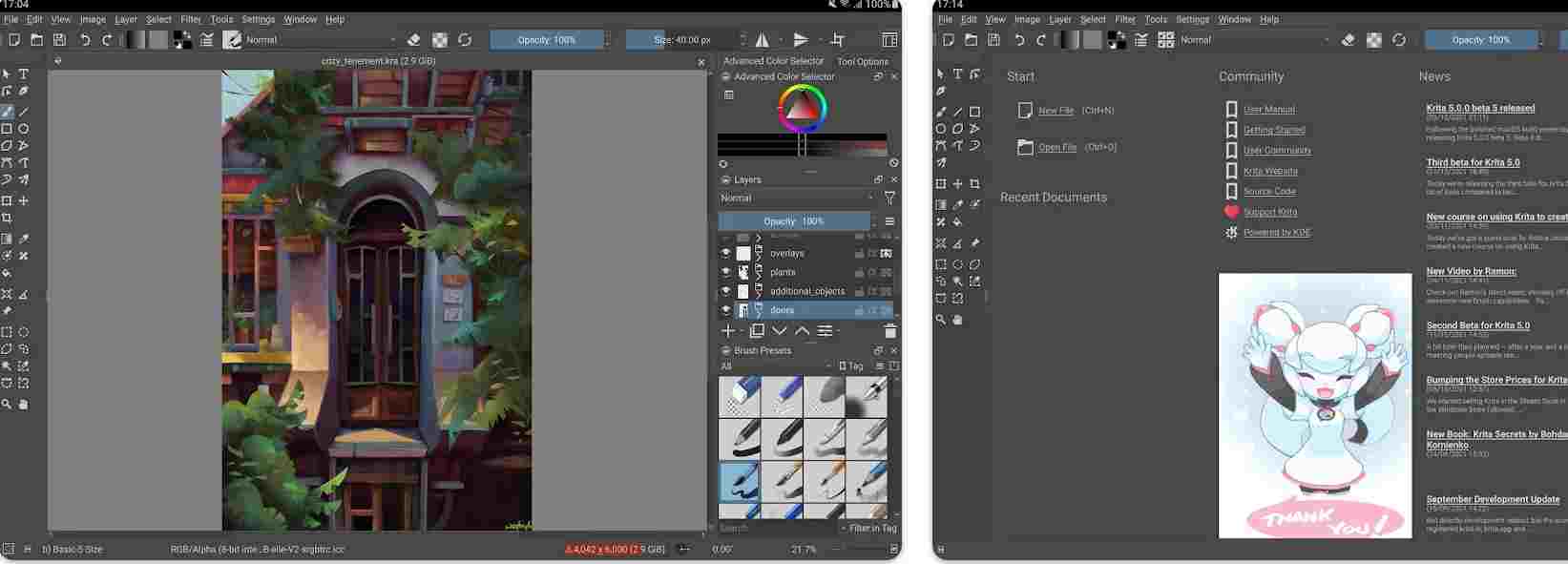
Task: Hide the doors layer
Action: (x=725, y=310)
